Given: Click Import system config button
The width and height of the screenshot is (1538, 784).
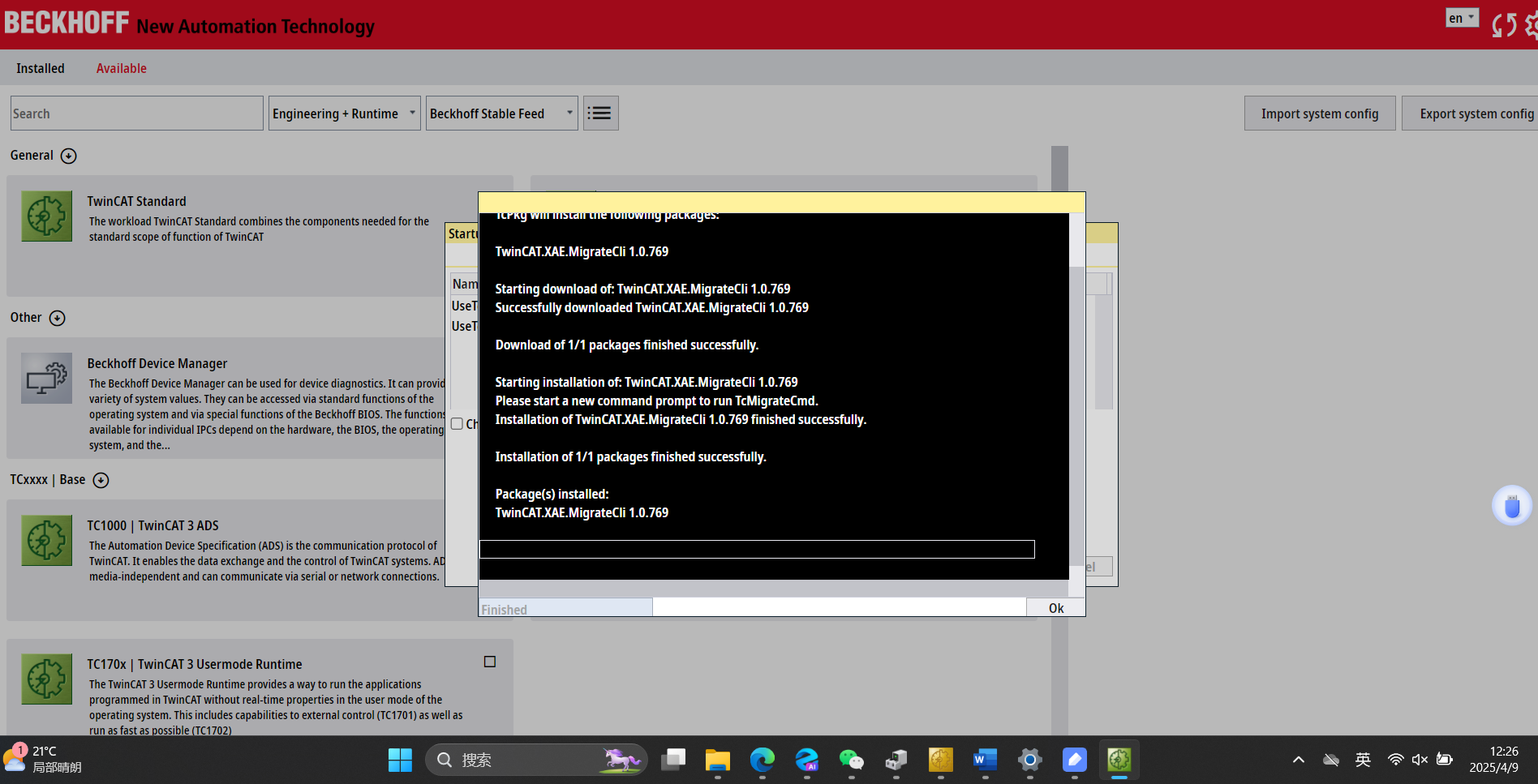Looking at the screenshot, I should [x=1320, y=114].
